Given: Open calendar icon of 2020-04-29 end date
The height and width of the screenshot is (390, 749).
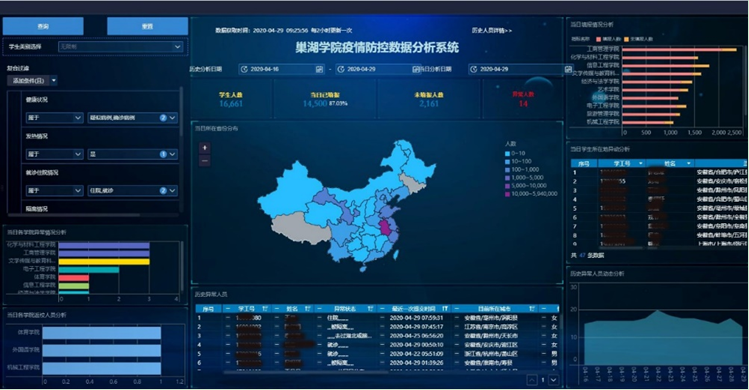Looking at the screenshot, I should click(416, 69).
